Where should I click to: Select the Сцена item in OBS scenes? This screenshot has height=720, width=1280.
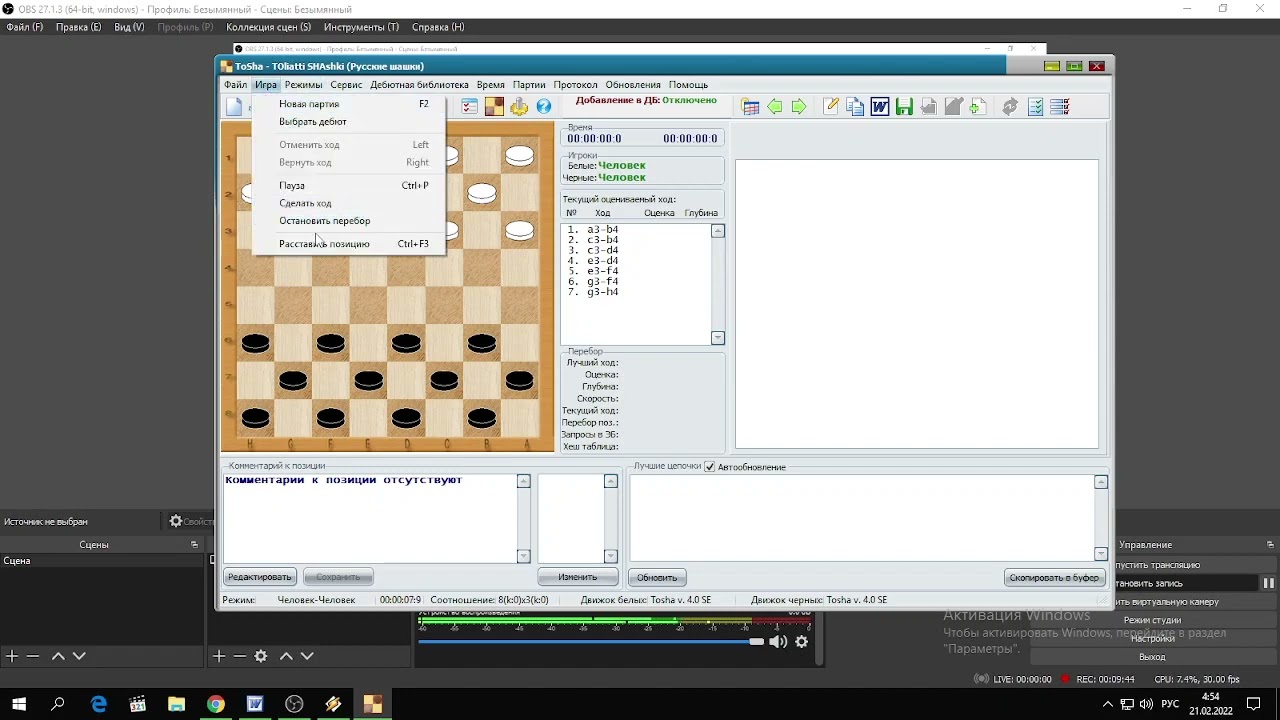point(102,561)
